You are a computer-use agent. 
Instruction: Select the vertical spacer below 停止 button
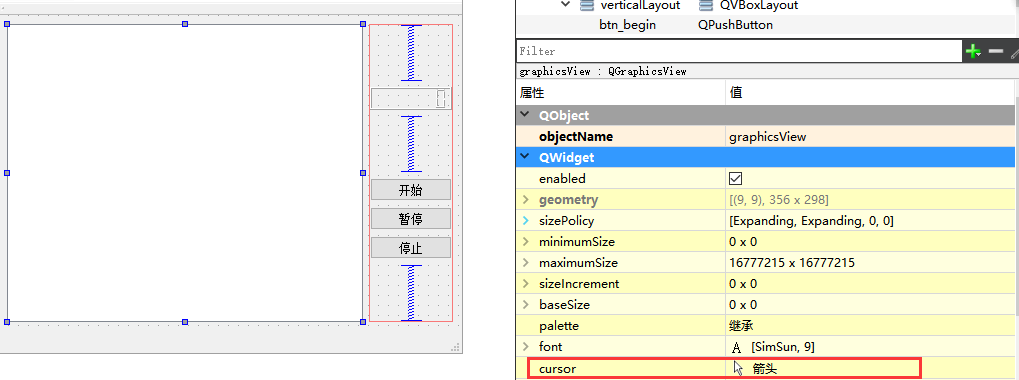411,292
